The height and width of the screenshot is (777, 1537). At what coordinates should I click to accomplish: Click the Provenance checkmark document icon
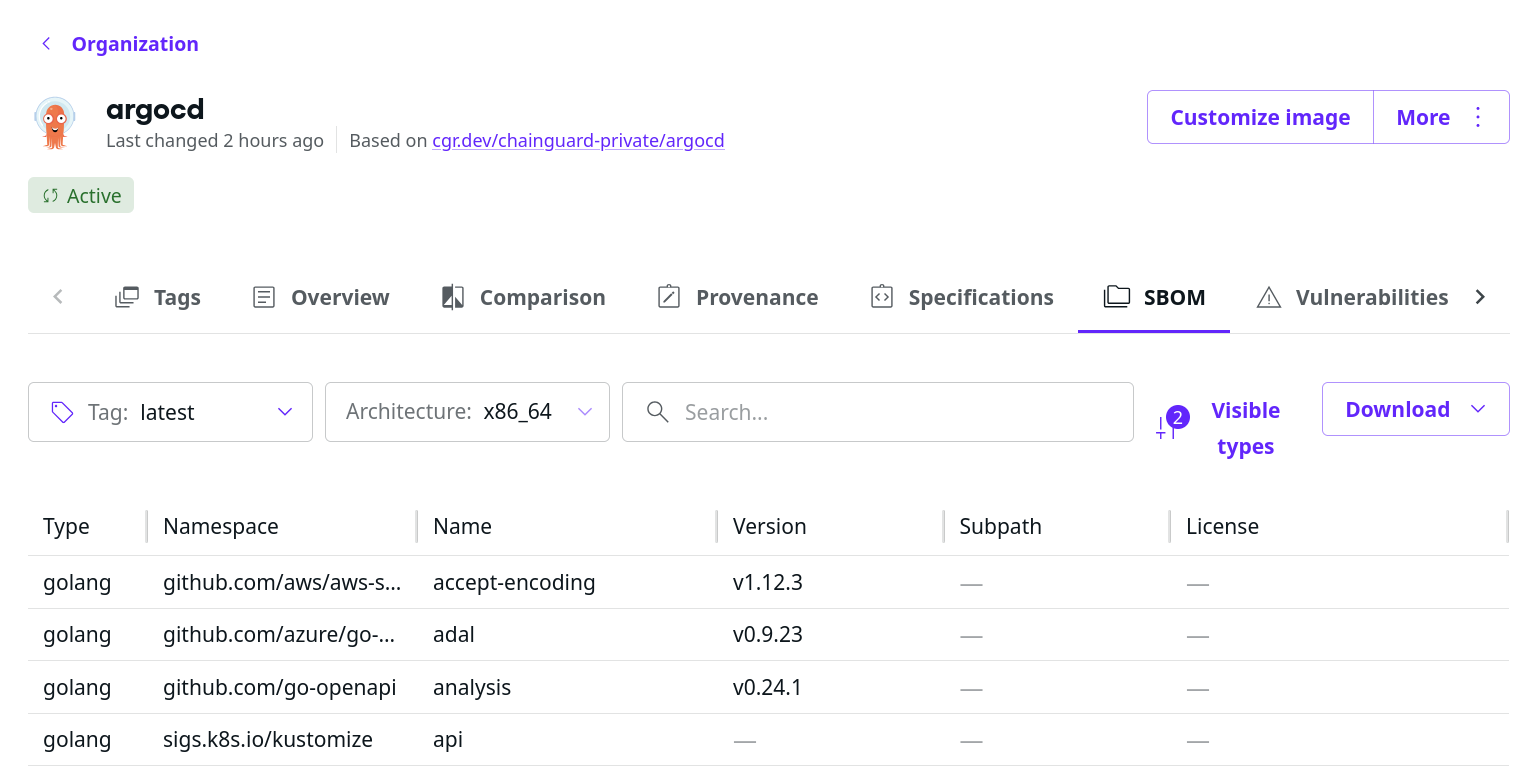click(x=668, y=296)
